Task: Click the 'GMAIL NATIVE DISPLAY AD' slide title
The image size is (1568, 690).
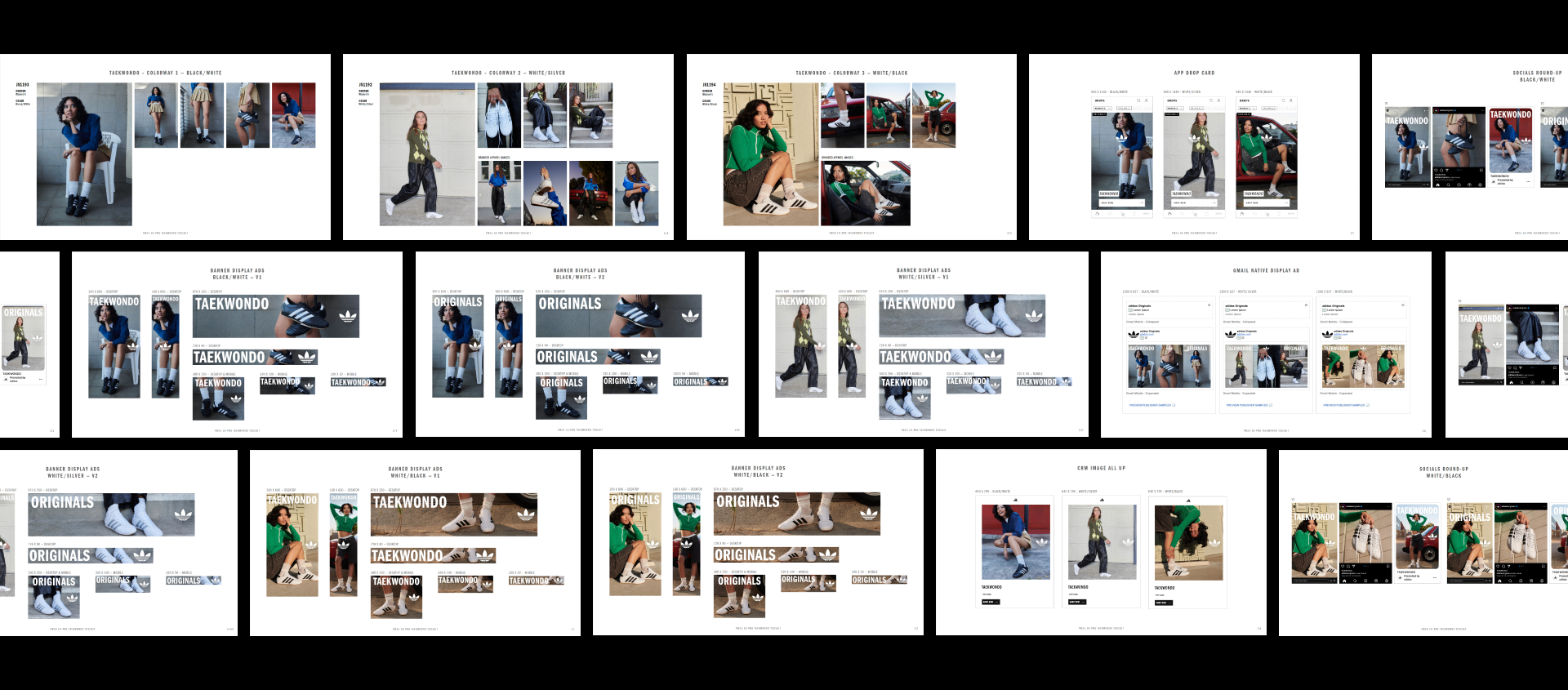Action: 1266,270
